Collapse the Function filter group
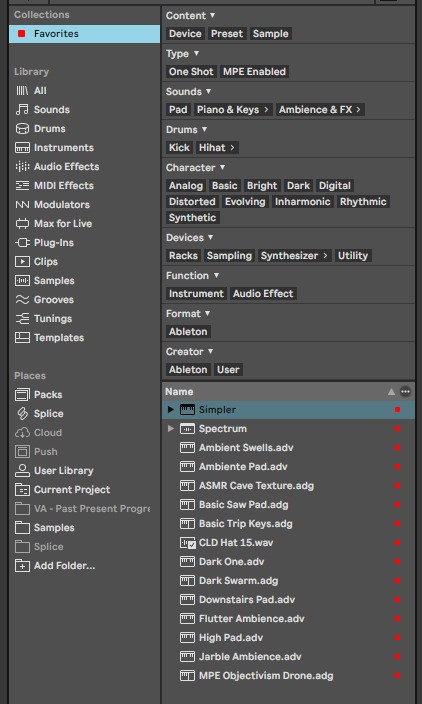Image resolution: width=422 pixels, height=704 pixels. pyautogui.click(x=216, y=275)
